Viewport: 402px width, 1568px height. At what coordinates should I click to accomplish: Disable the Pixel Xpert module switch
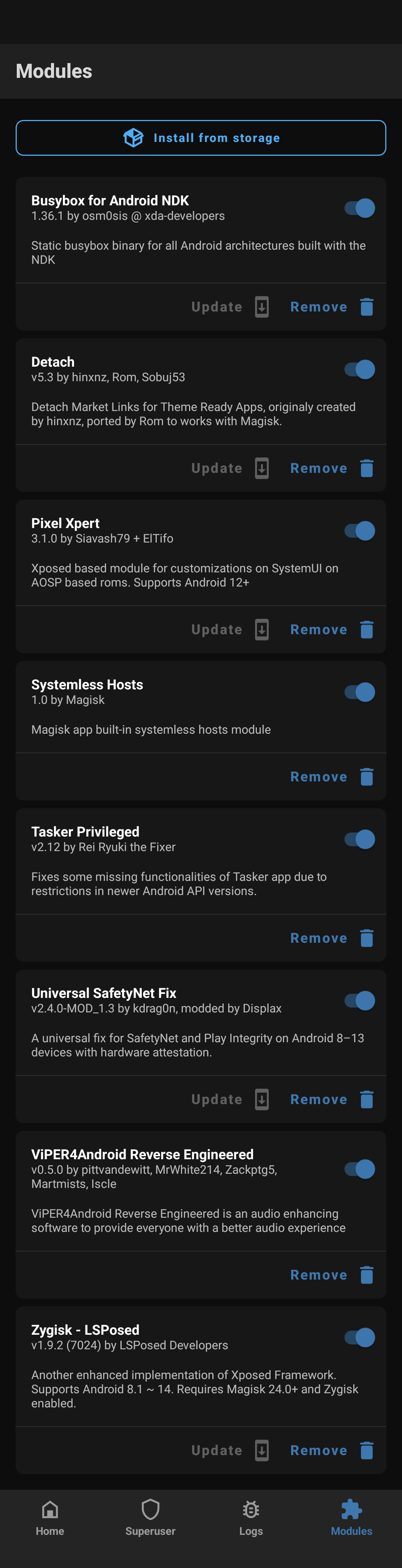coord(360,530)
